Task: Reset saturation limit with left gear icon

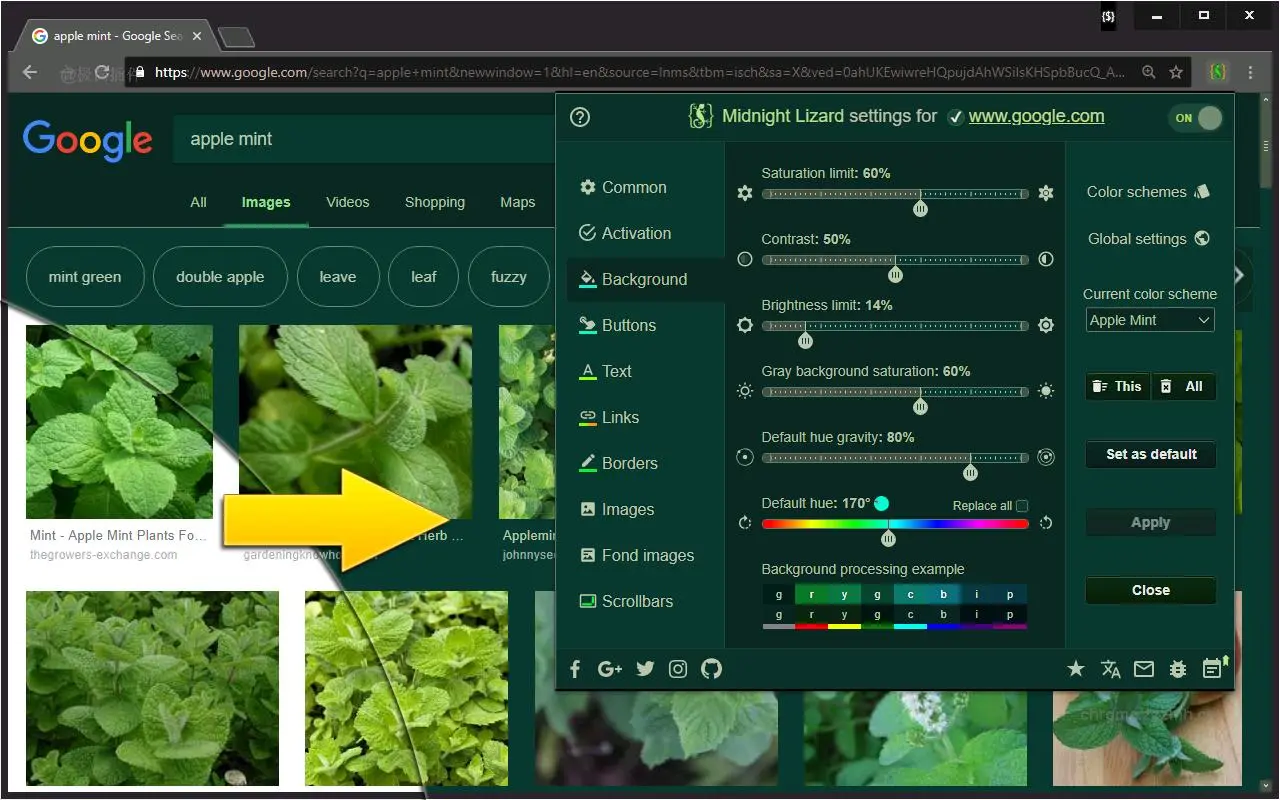Action: (745, 193)
